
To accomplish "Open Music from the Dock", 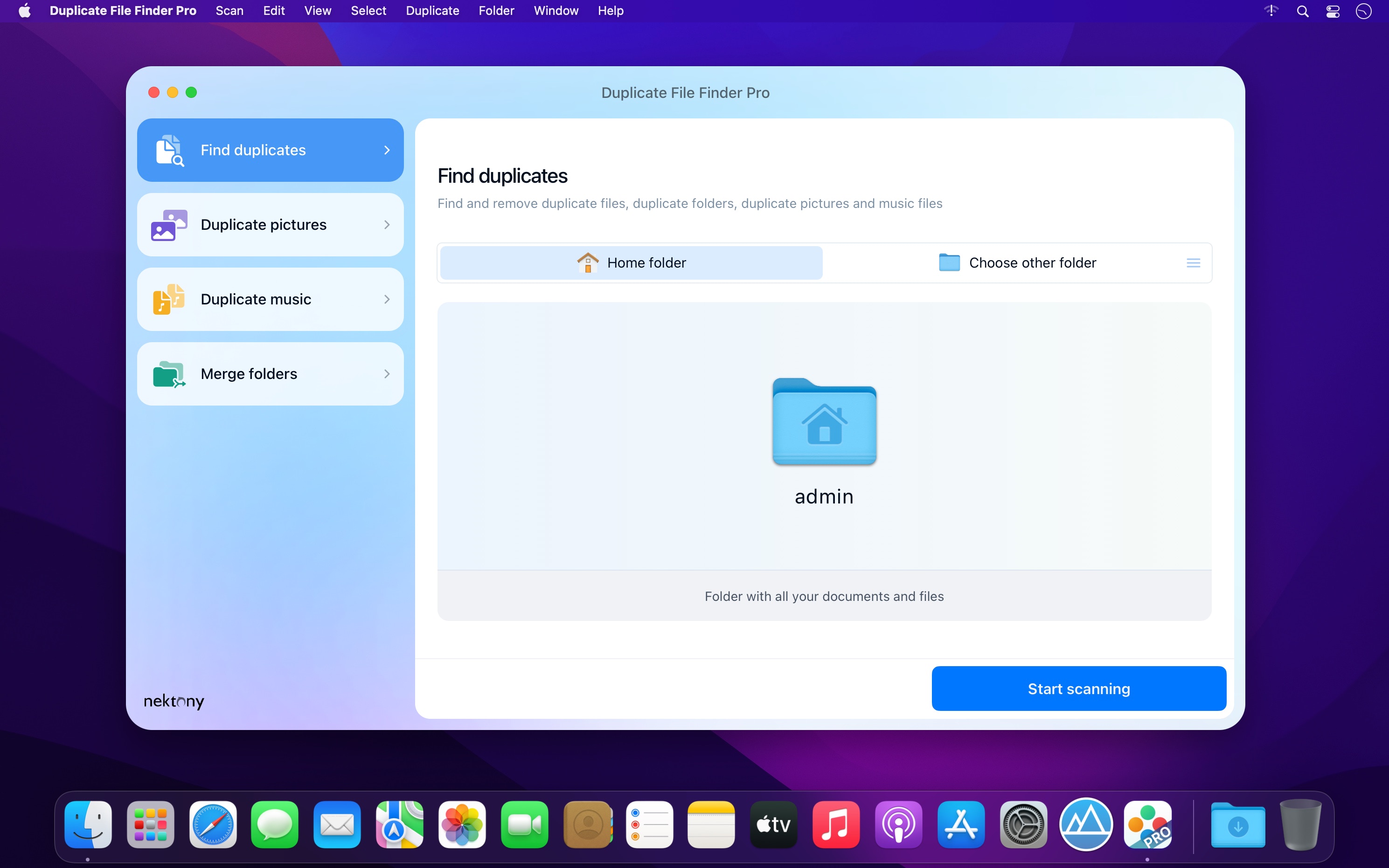I will coord(836,824).
